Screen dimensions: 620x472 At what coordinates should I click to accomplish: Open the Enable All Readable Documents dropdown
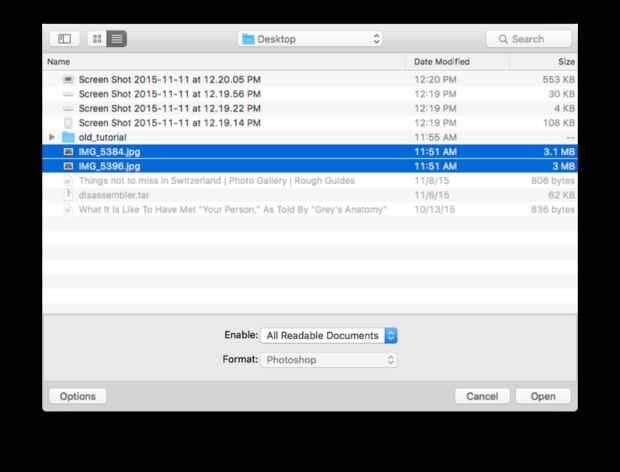(329, 336)
